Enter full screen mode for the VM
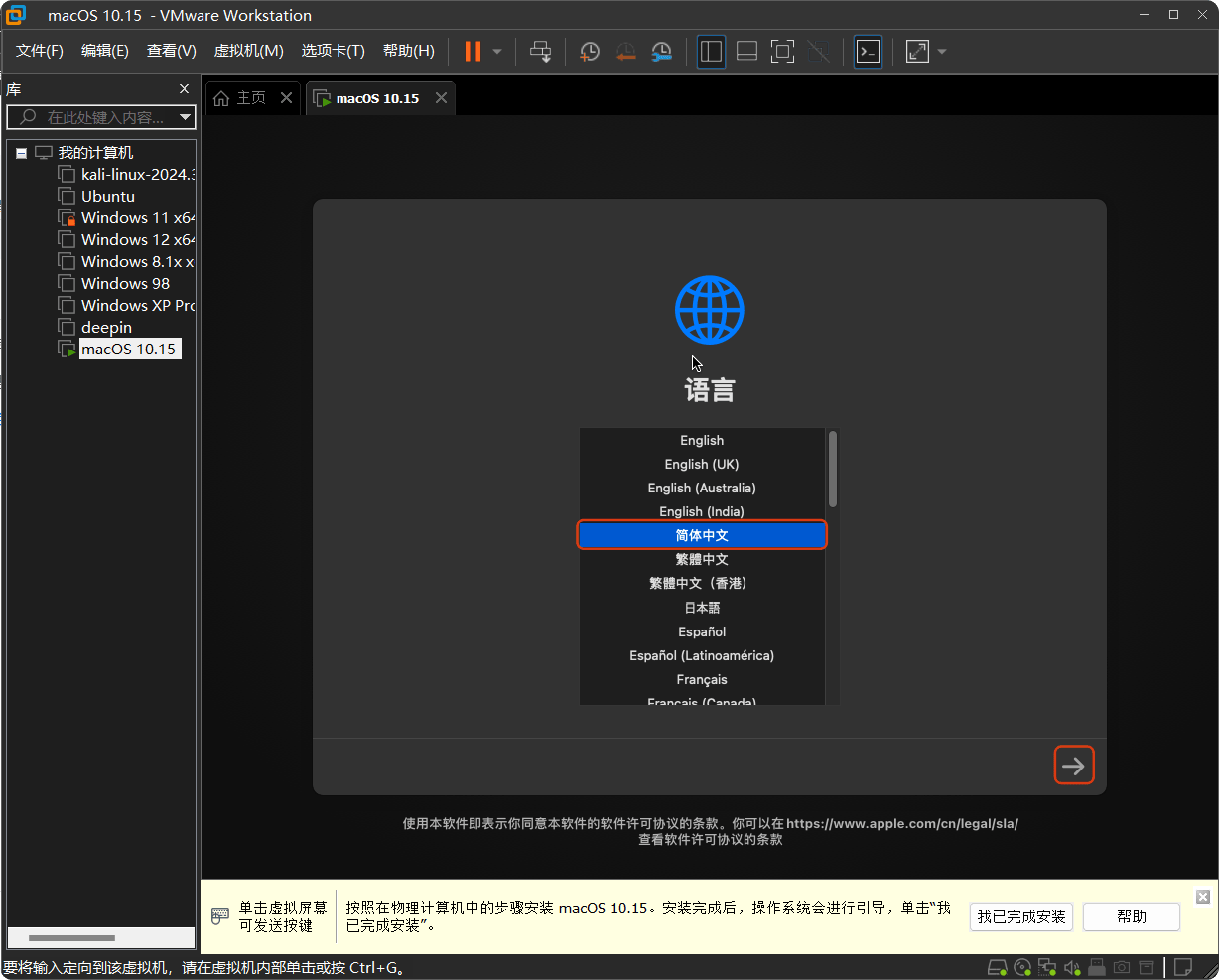 (782, 51)
